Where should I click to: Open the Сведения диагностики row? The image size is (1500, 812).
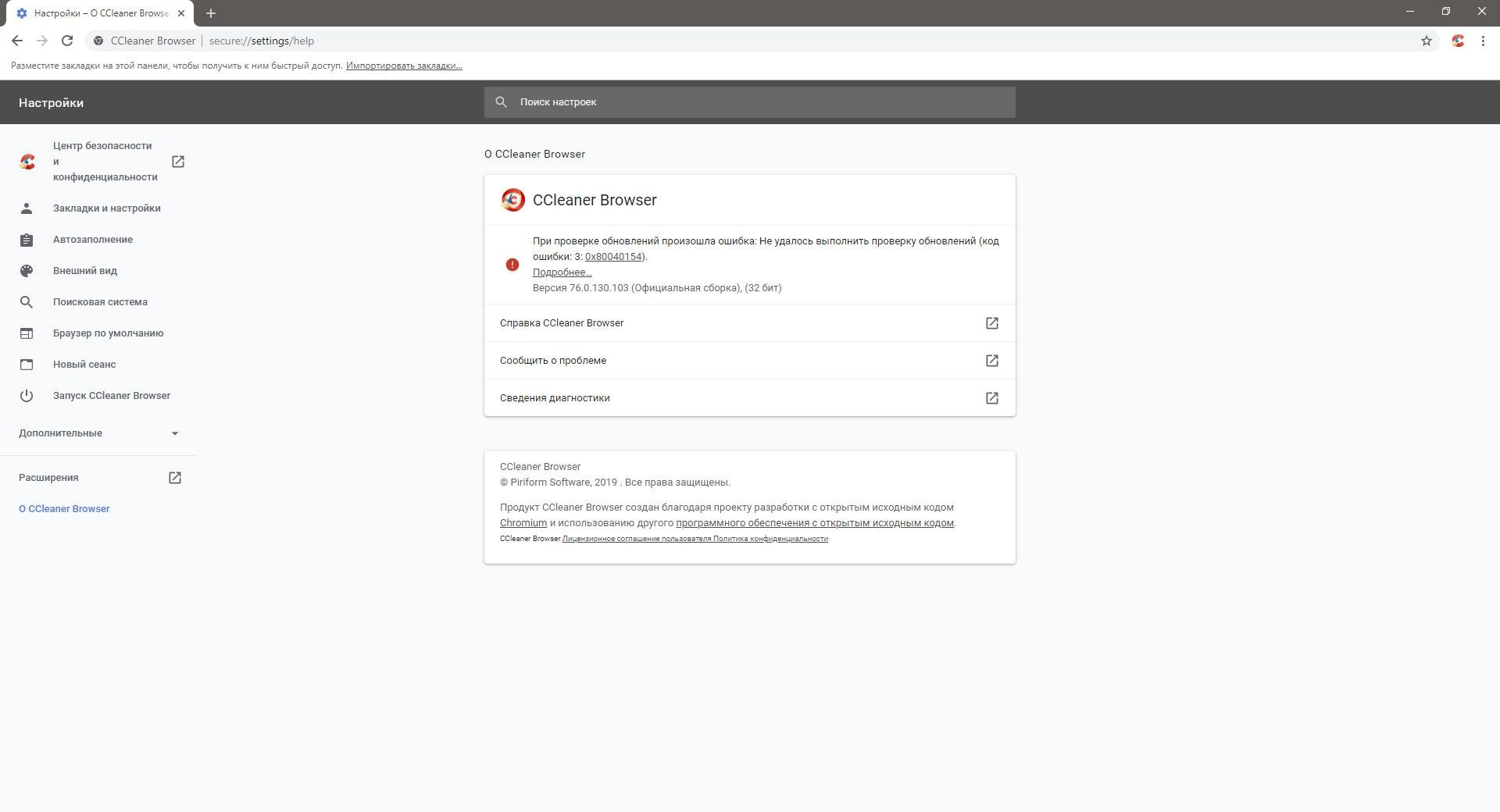pos(750,398)
